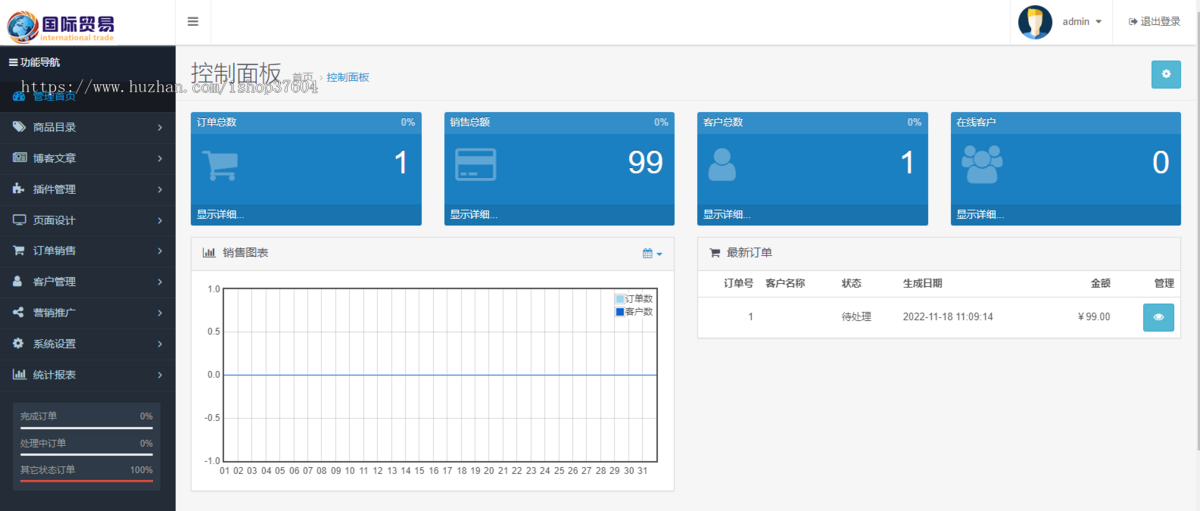Expand 商品目录 chevron arrow
The width and height of the screenshot is (1200, 511).
coord(160,127)
